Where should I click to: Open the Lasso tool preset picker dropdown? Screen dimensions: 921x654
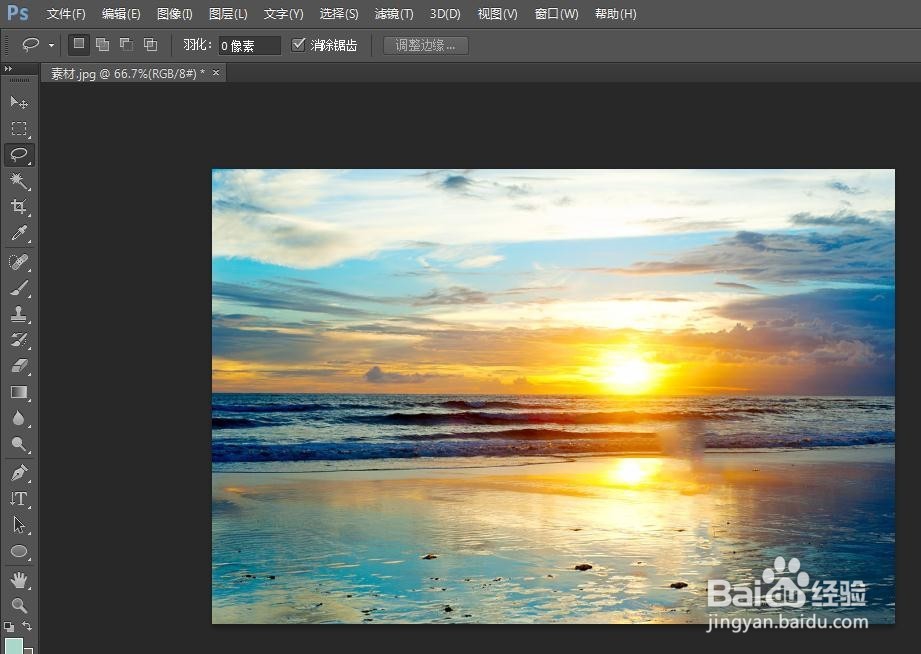tap(51, 45)
